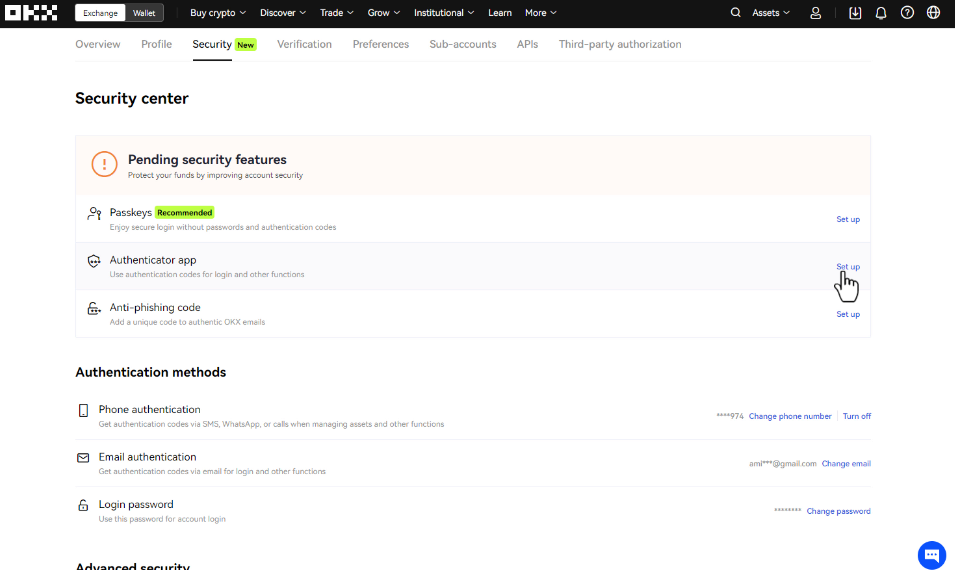This screenshot has height=570, width=955.
Task: Open the notifications bell icon
Action: point(881,13)
